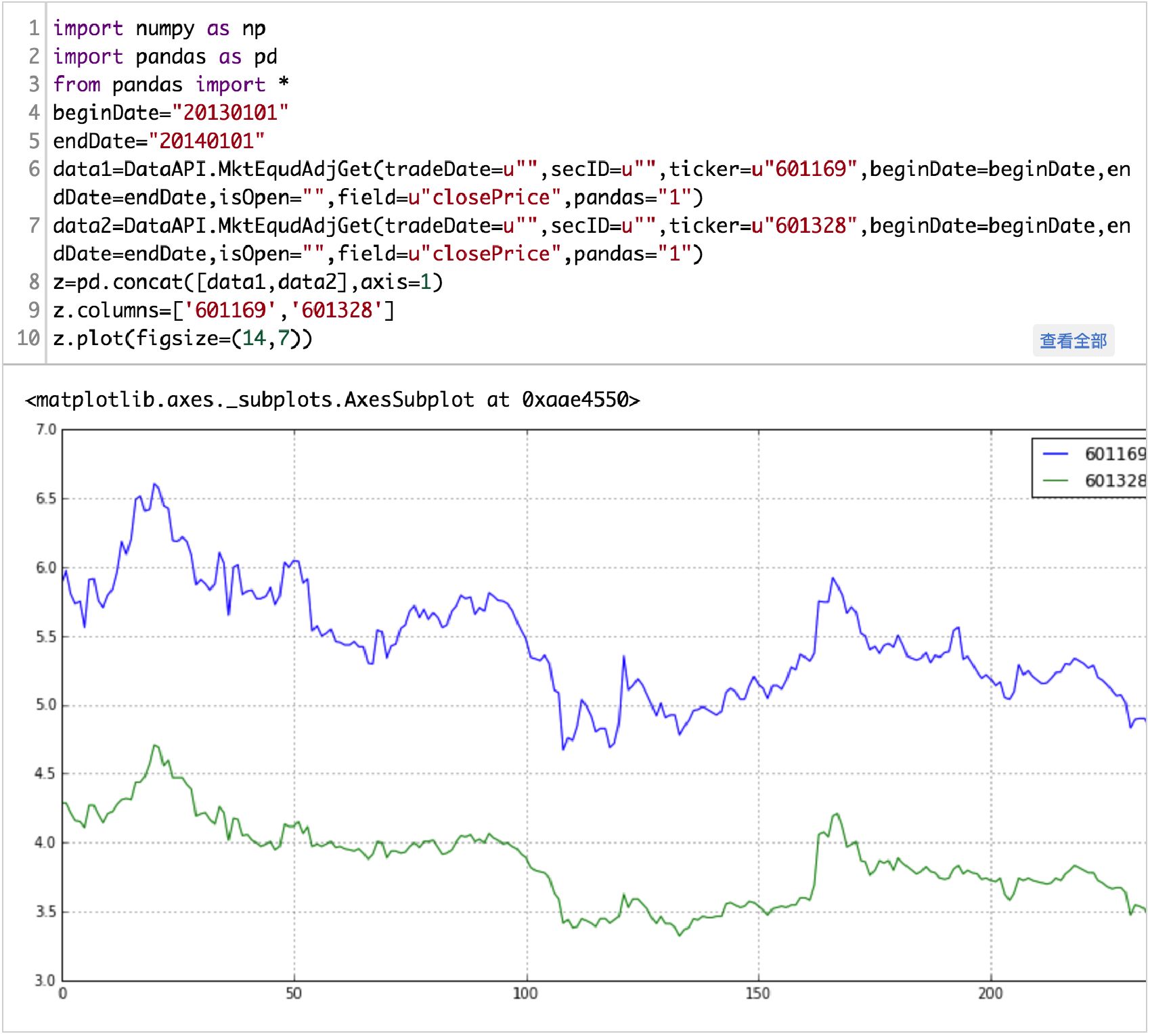Click the x-axis tick label 150
1150x1036 pixels.
pyautogui.click(x=758, y=994)
